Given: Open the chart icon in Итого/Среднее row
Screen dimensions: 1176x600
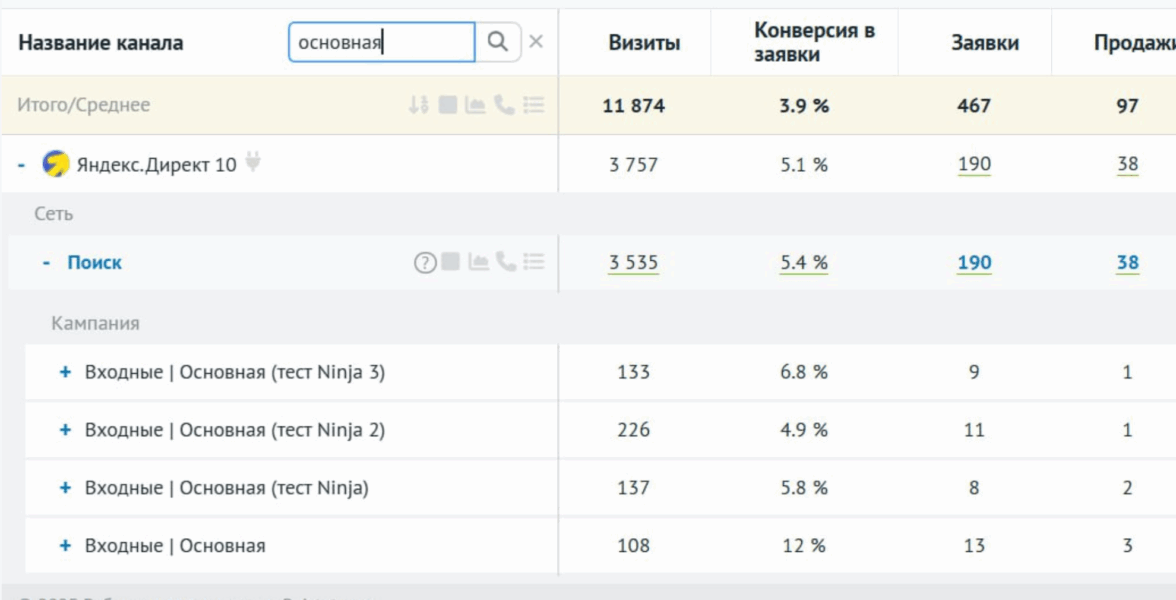Looking at the screenshot, I should (475, 105).
